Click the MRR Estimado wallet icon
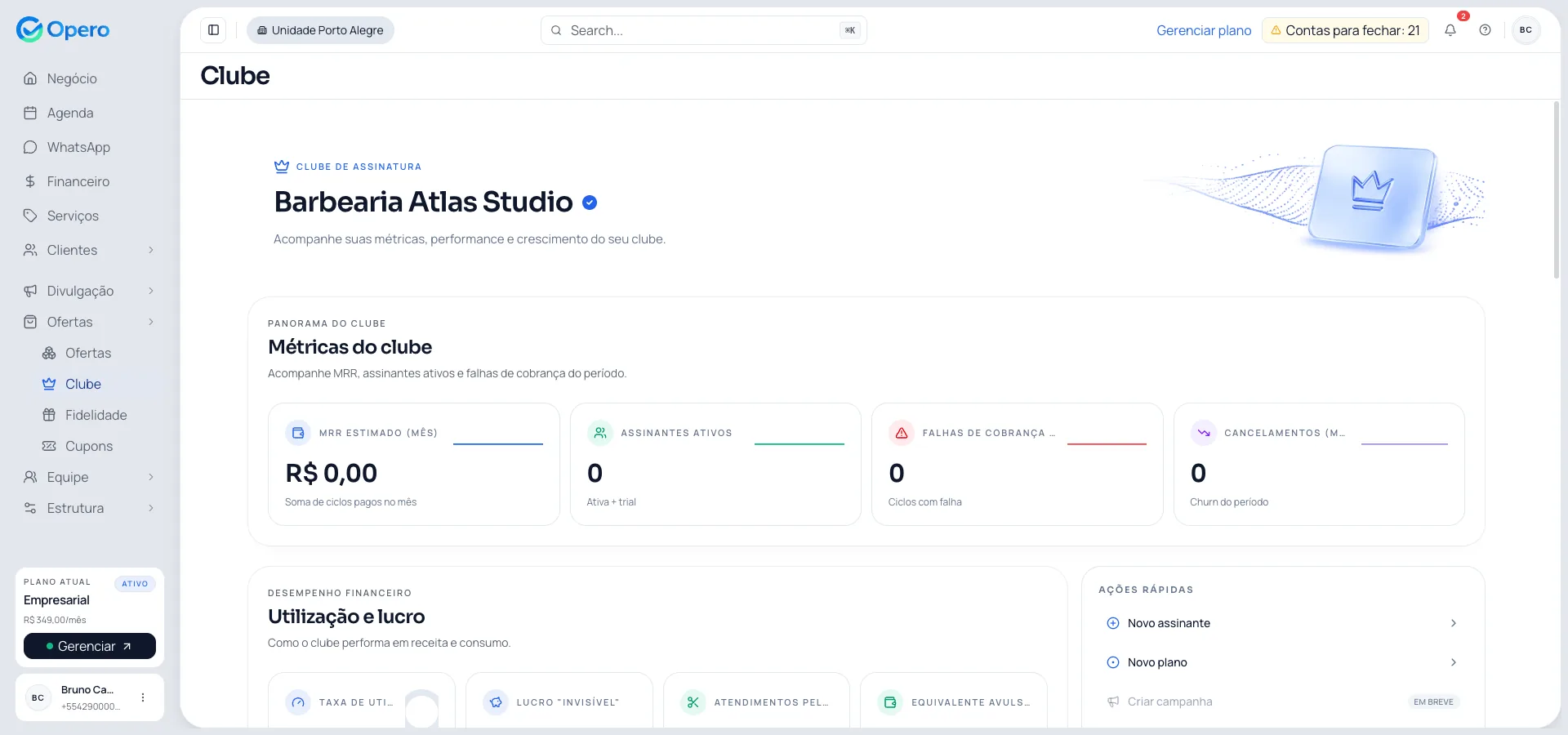Viewport: 1568px width, 735px height. click(298, 433)
